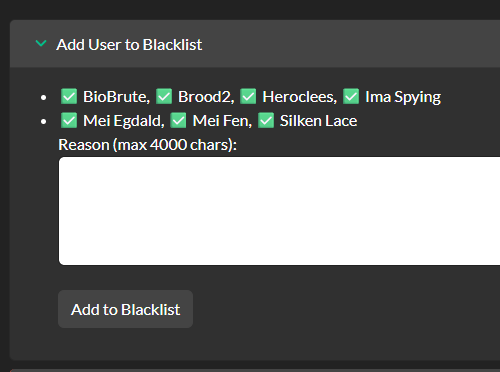Click the Brood2 name label

click(x=204, y=97)
